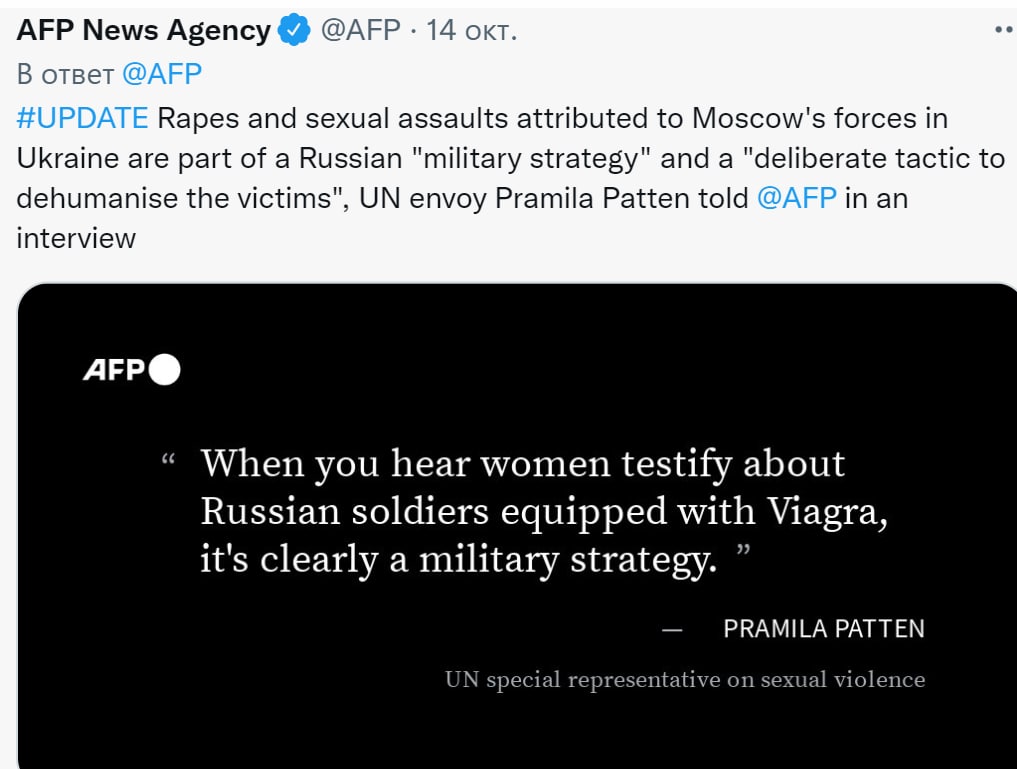Click the @AFP handle in tweet header
The image size is (1017, 769).
(x=361, y=31)
